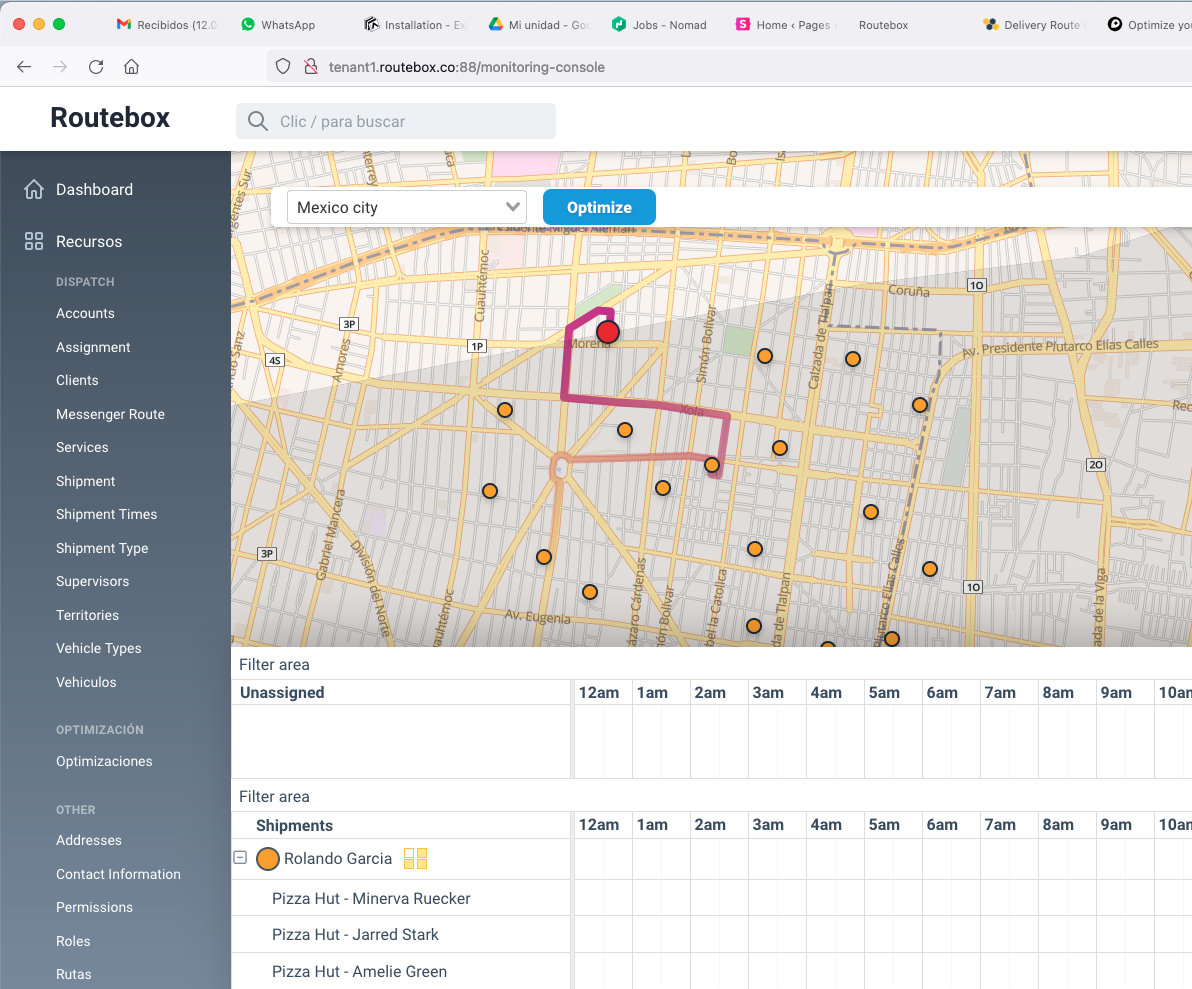Click the browser home icon
The image size is (1192, 989).
coord(131,67)
